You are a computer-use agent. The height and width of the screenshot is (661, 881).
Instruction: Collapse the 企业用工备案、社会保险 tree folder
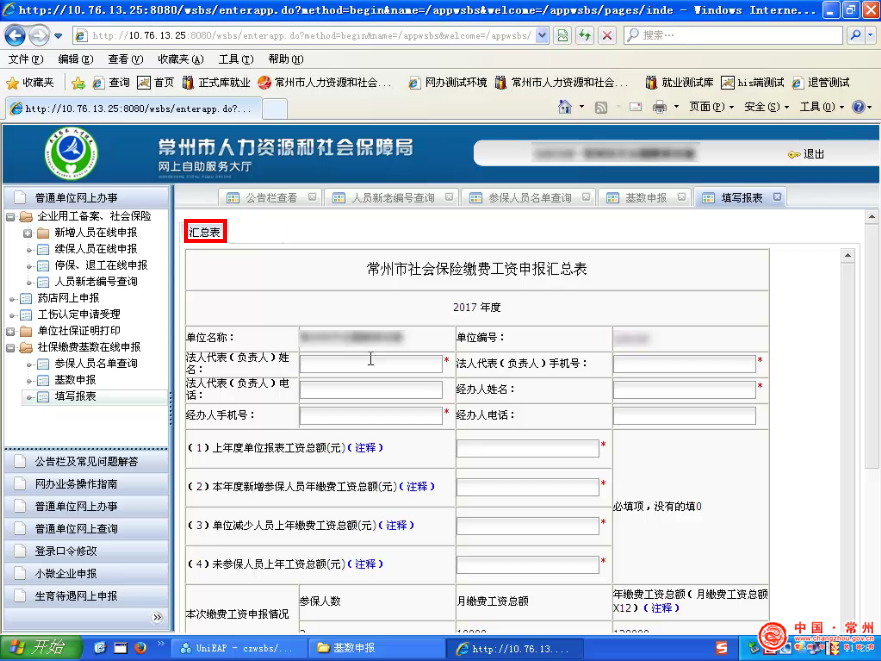click(x=11, y=216)
